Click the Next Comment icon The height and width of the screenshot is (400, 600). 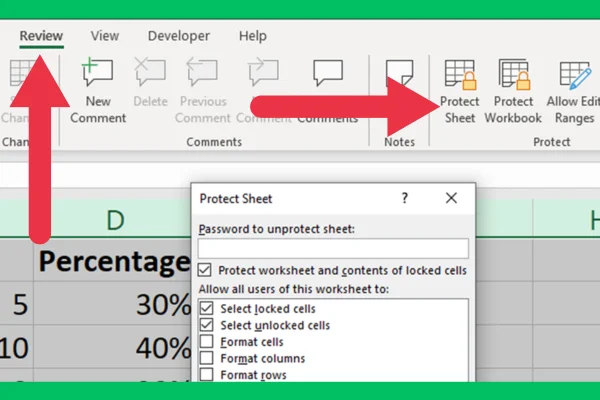(263, 72)
